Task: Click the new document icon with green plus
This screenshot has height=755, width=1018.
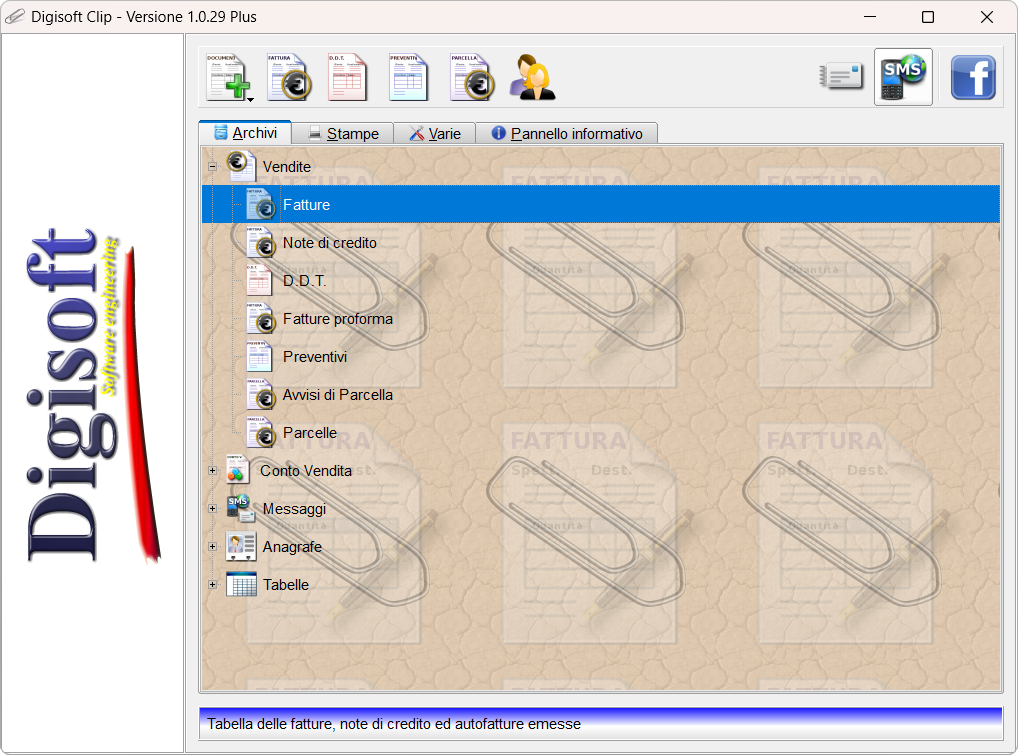Action: tap(227, 77)
